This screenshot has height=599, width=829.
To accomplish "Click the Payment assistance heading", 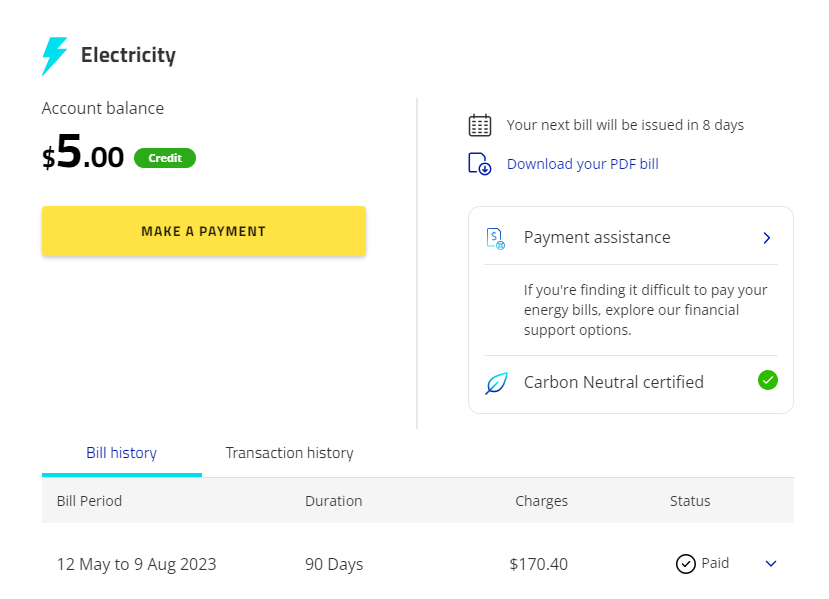I will pos(597,238).
